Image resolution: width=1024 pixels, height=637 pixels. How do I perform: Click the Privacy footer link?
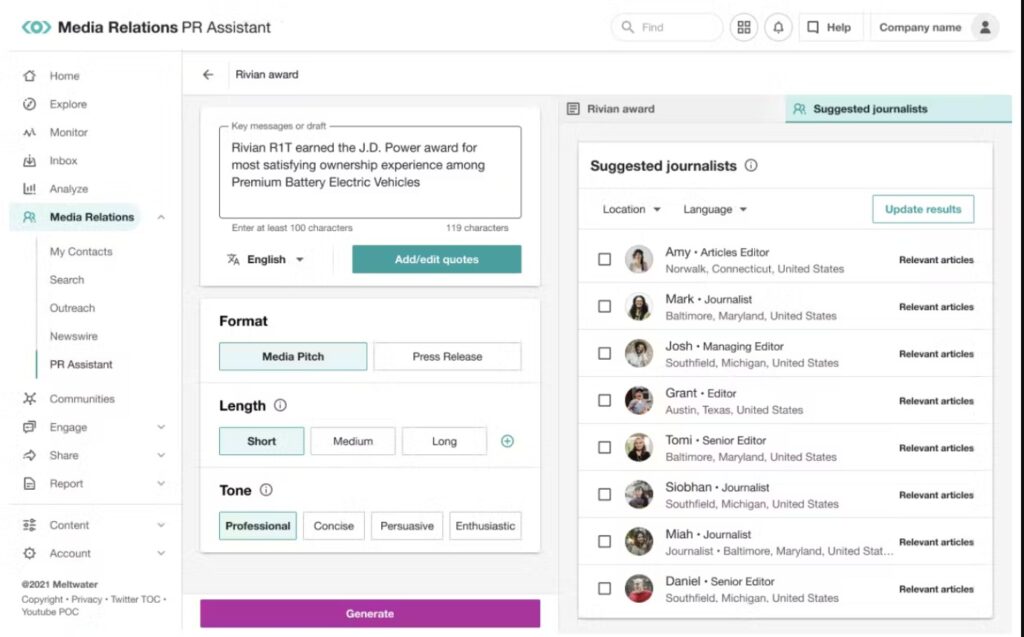coord(87,599)
